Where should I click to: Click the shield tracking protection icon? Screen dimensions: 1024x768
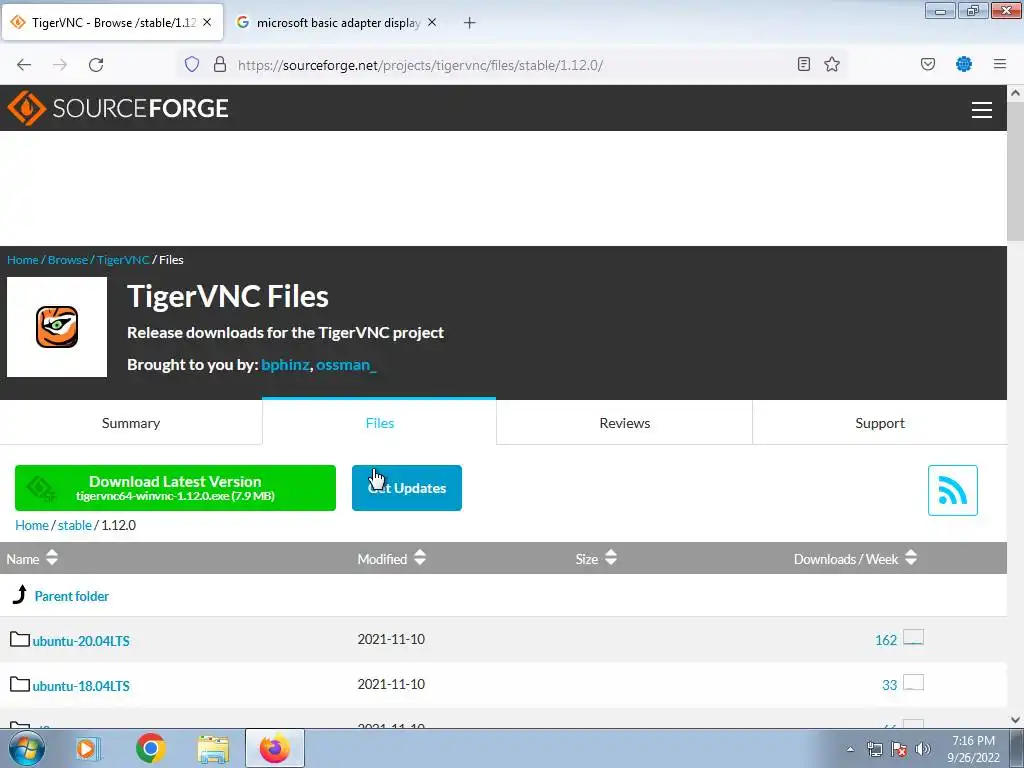click(191, 64)
